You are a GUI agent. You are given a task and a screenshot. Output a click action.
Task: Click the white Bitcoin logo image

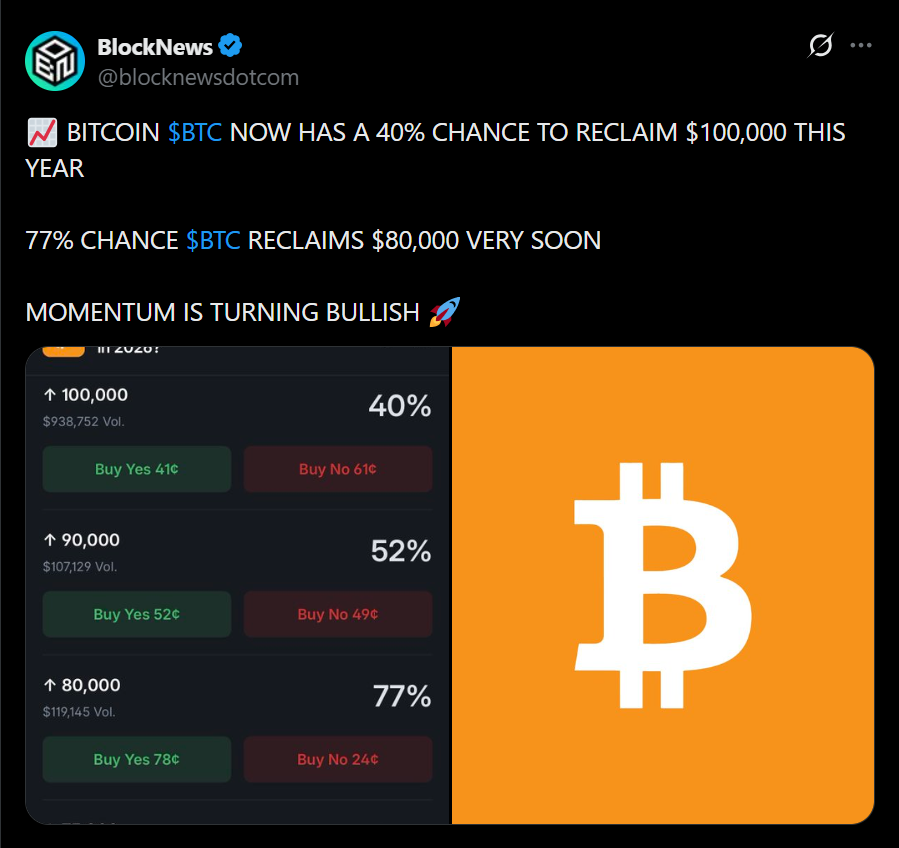pyautogui.click(x=662, y=585)
